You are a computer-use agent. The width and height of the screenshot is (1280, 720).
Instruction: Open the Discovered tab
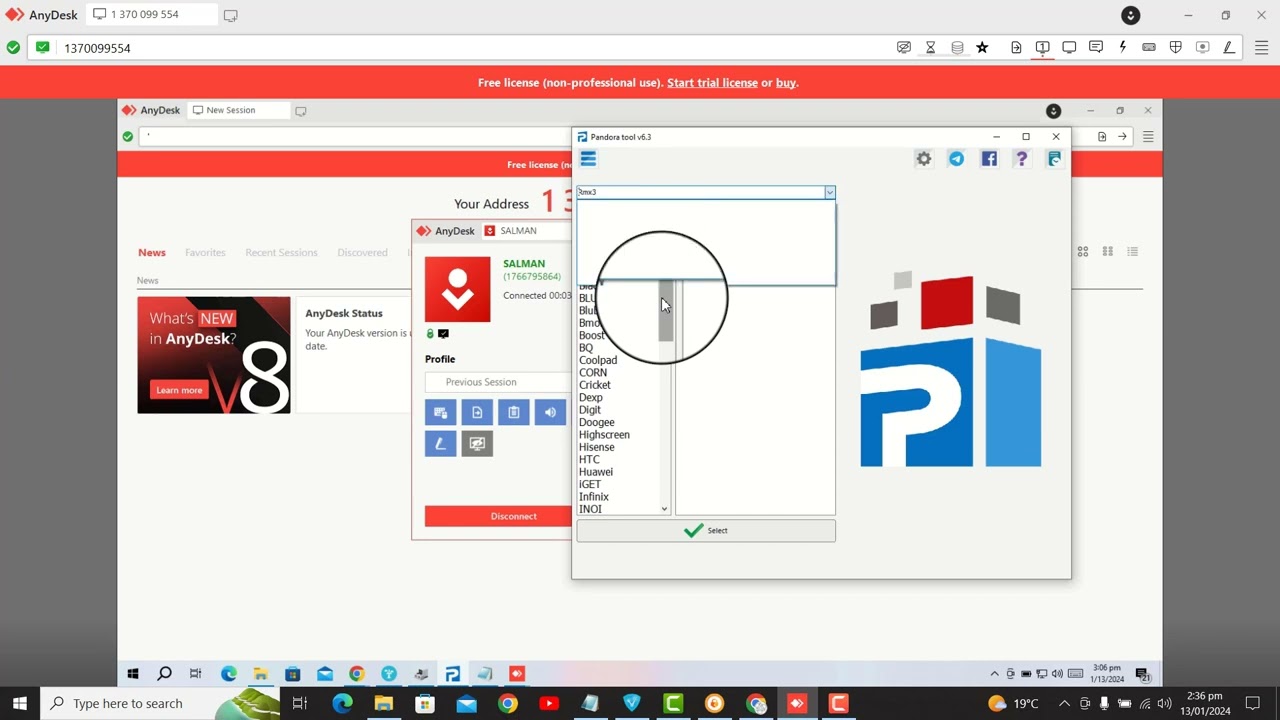pos(362,253)
